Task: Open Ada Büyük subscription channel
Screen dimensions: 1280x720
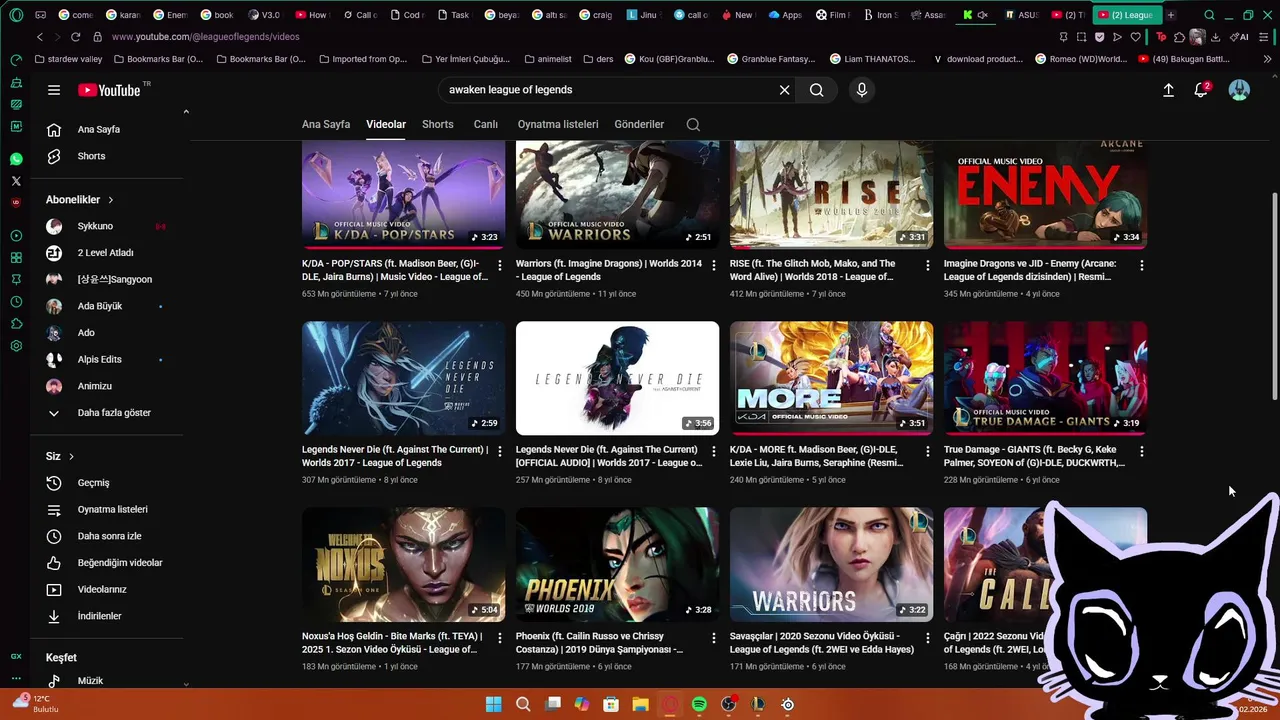Action: point(100,306)
